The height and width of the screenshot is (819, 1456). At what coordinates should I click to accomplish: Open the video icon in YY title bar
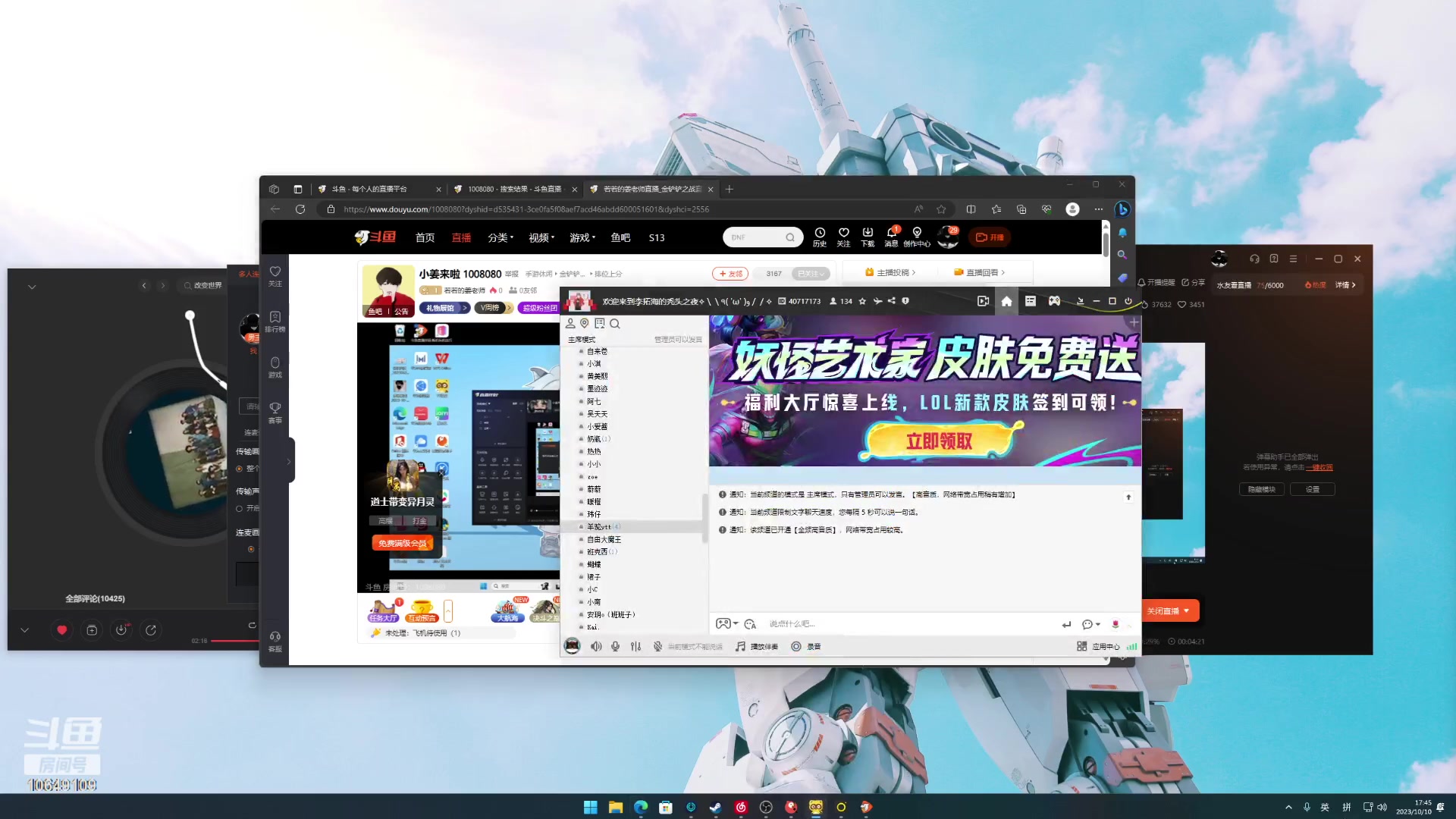(983, 301)
